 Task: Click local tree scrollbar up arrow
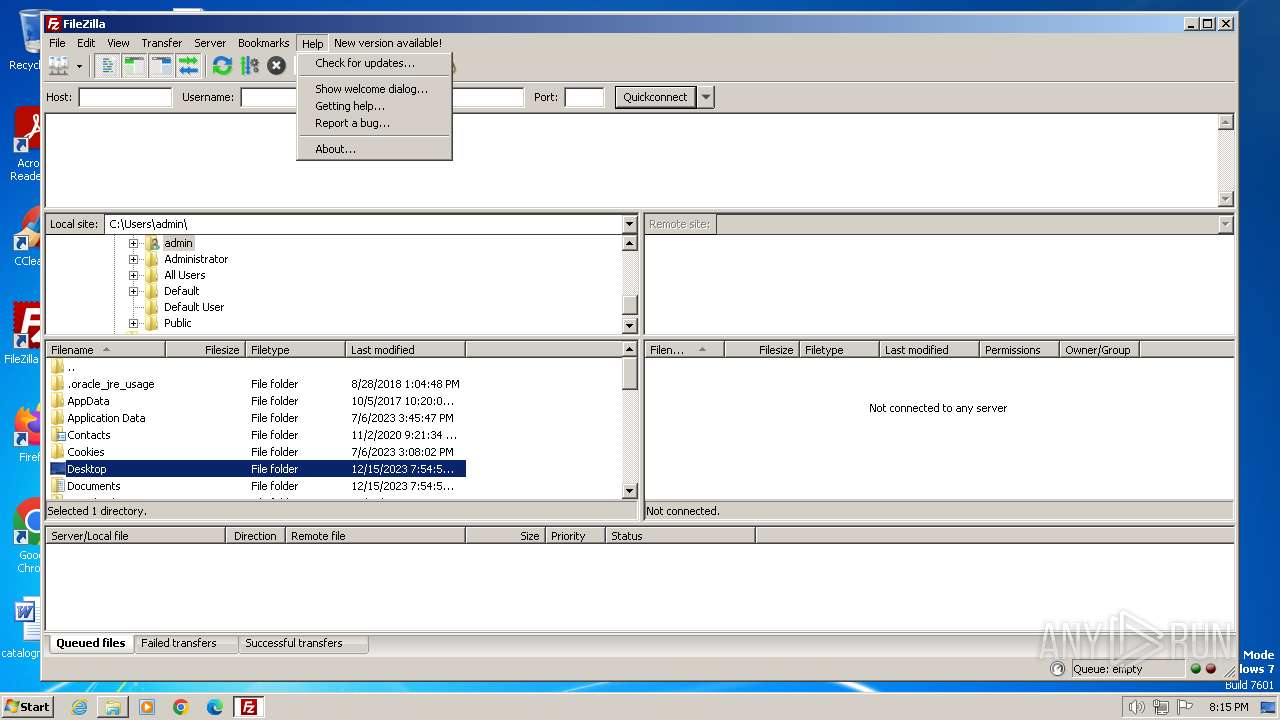[x=630, y=243]
